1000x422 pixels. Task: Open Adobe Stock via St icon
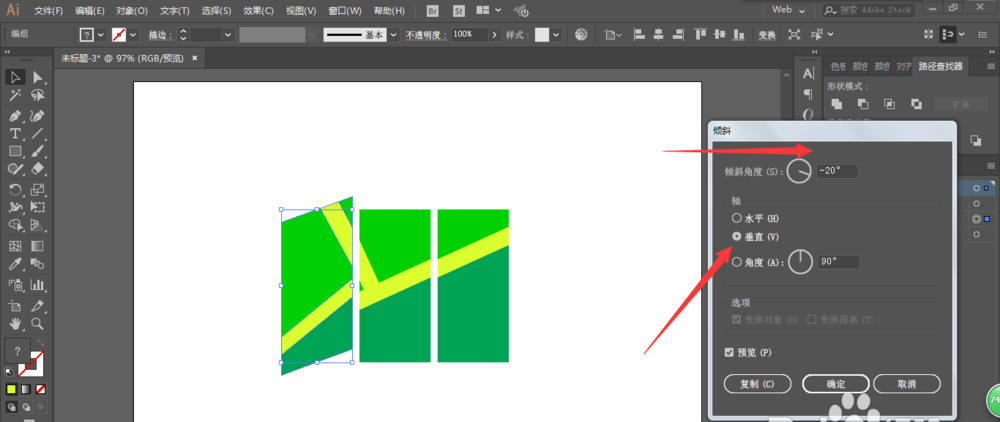[459, 10]
